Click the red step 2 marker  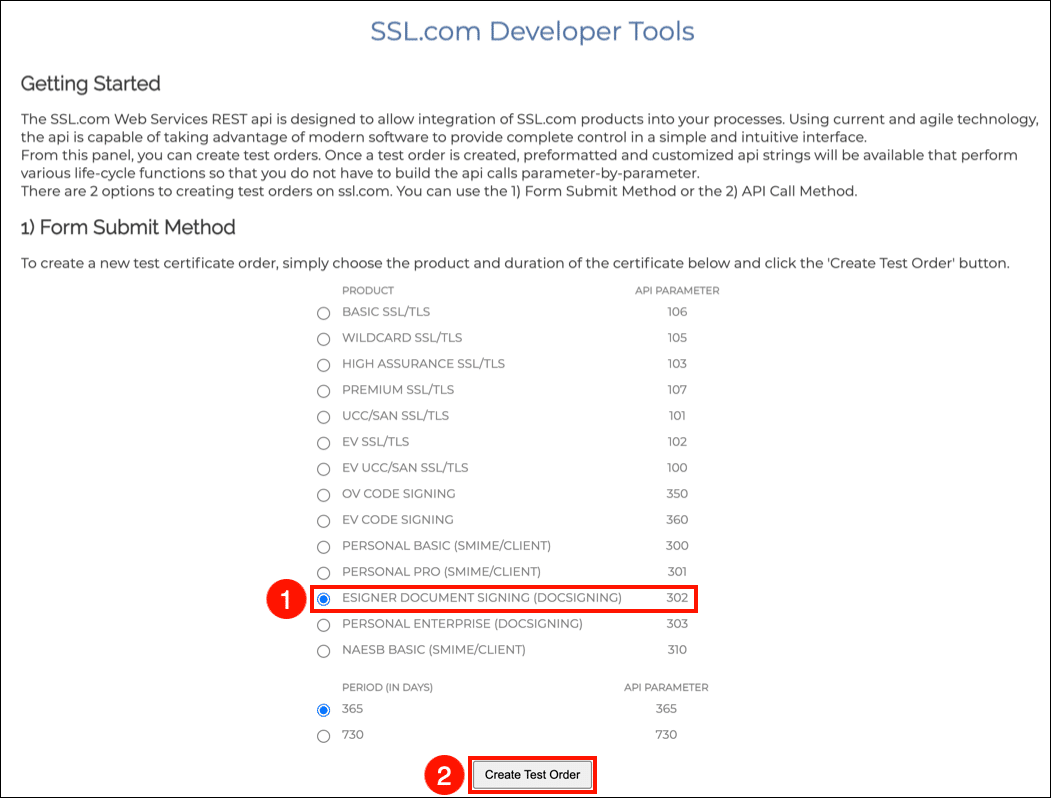coord(445,775)
